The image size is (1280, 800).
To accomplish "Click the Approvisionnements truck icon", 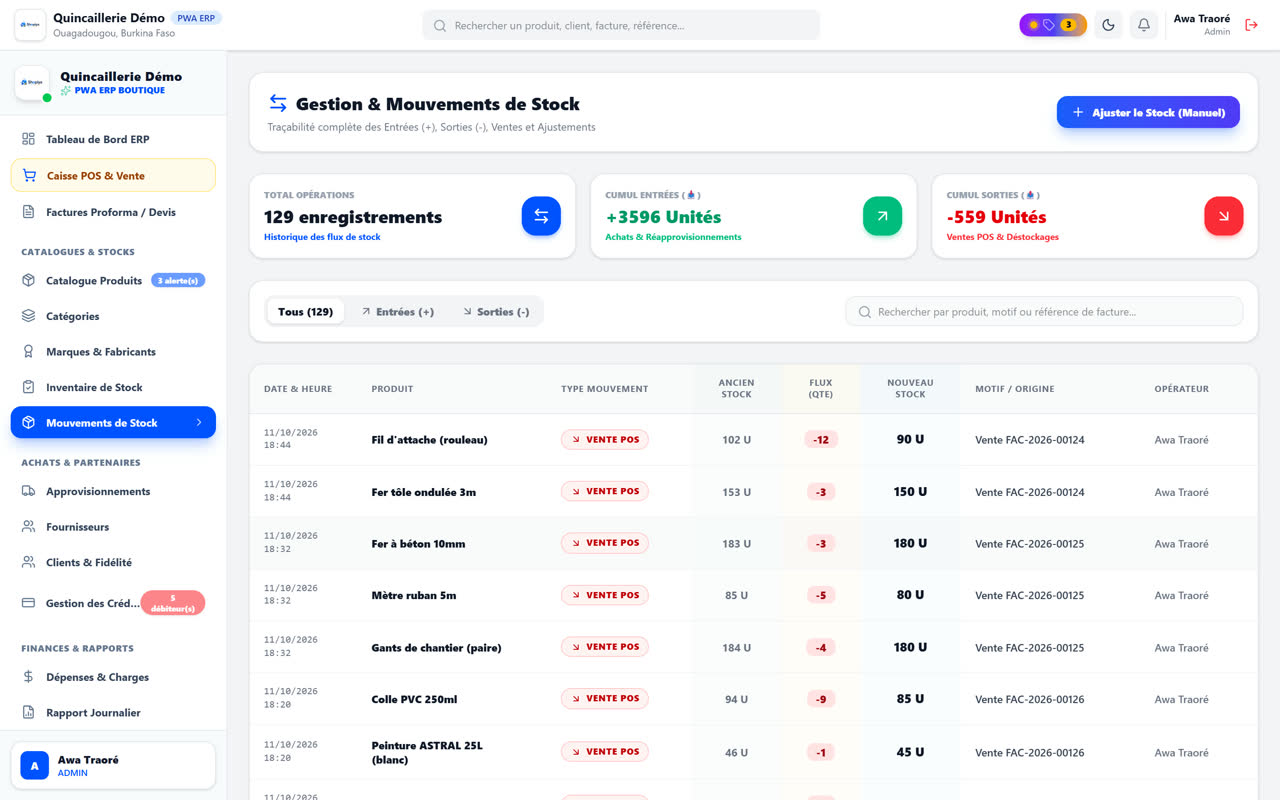I will [x=28, y=491].
